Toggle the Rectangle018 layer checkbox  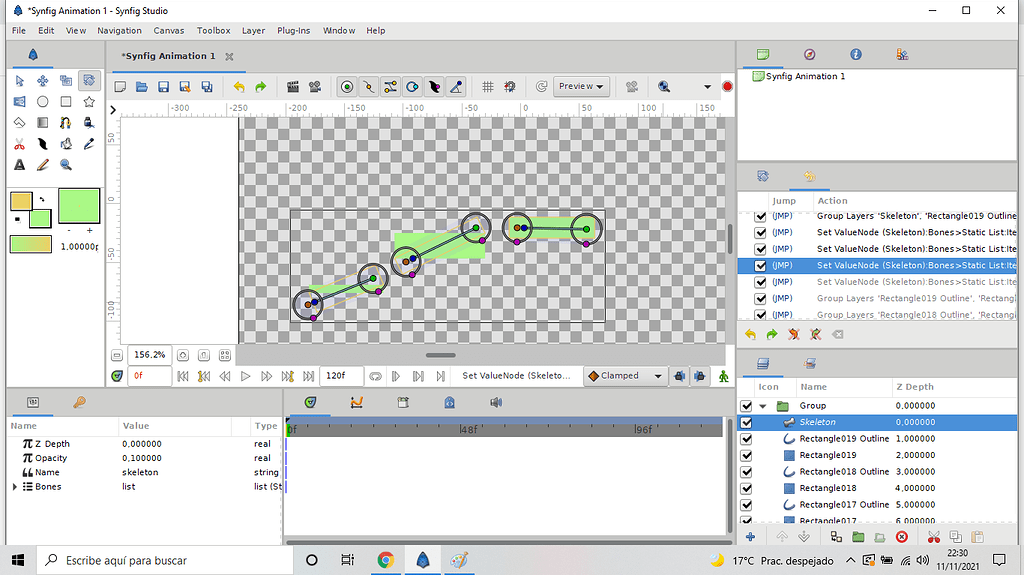click(745, 488)
